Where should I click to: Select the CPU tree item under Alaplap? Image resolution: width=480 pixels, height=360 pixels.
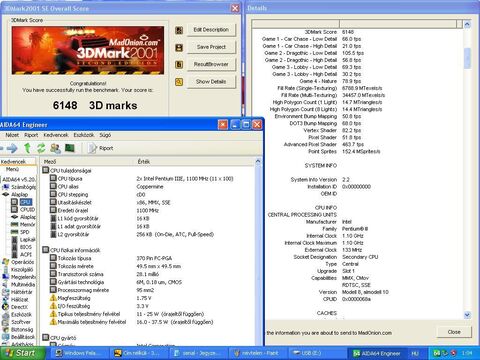[26, 202]
